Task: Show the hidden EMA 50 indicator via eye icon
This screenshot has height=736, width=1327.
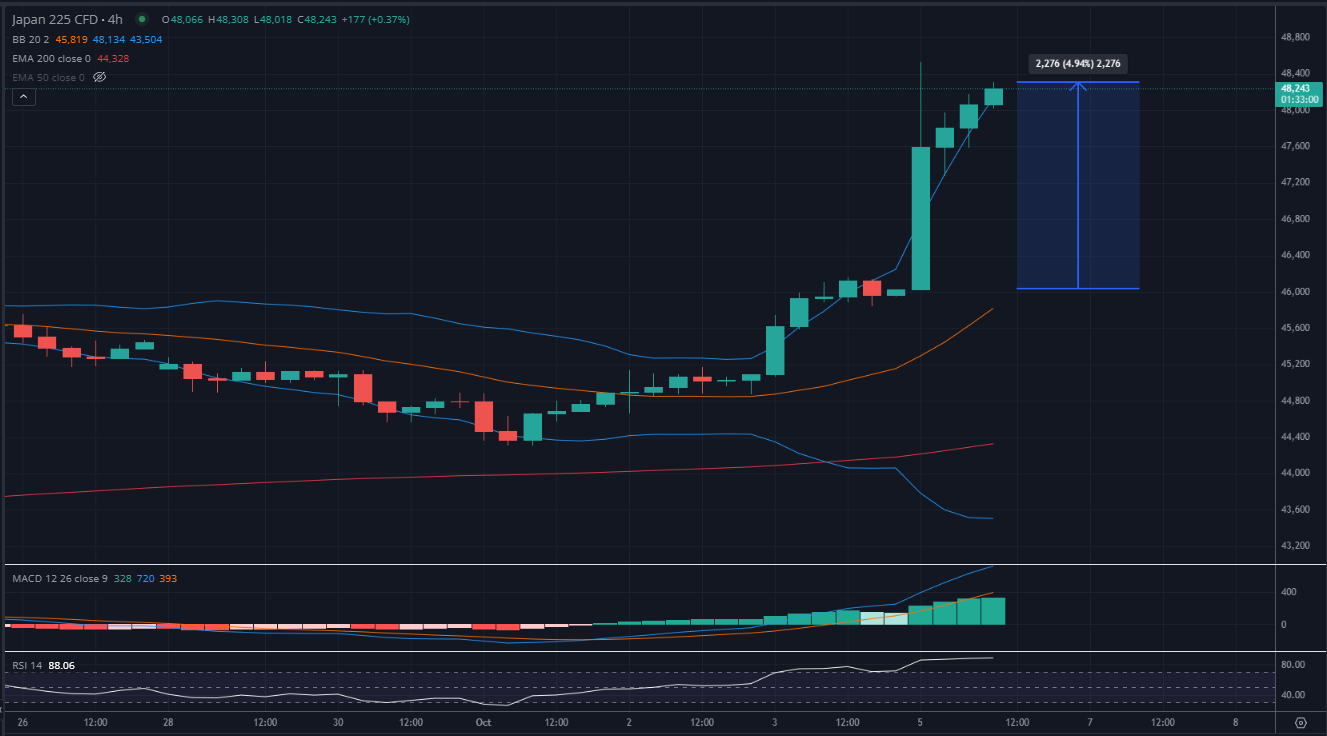Action: pos(99,77)
